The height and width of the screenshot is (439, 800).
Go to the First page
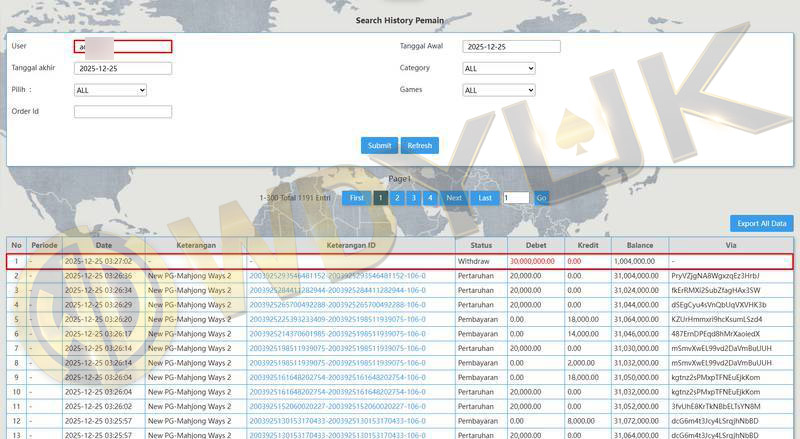click(x=356, y=198)
